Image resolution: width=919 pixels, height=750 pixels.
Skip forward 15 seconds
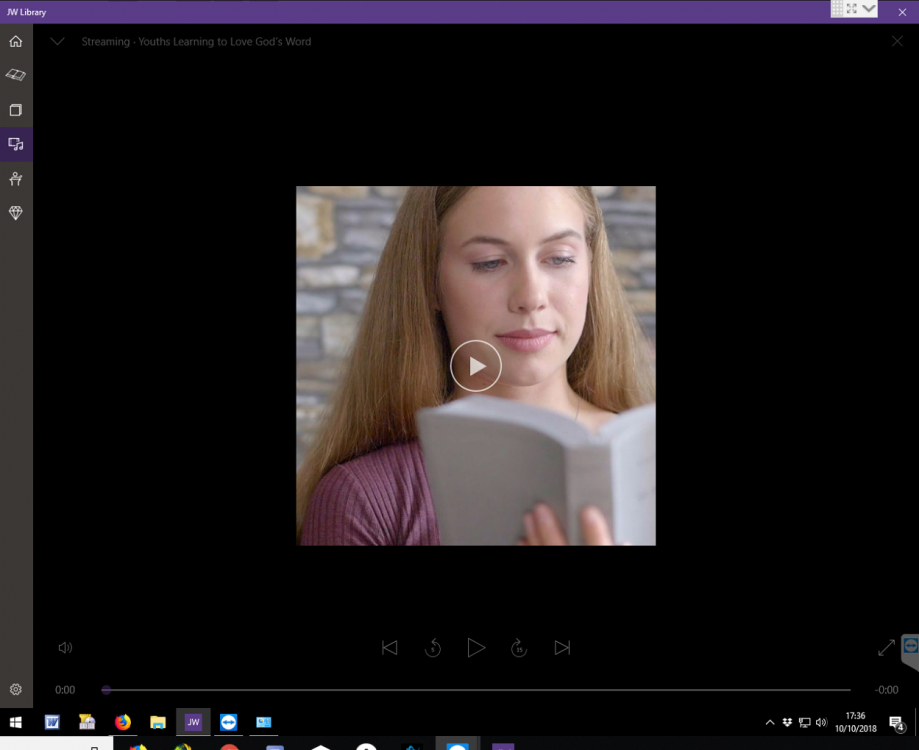519,648
